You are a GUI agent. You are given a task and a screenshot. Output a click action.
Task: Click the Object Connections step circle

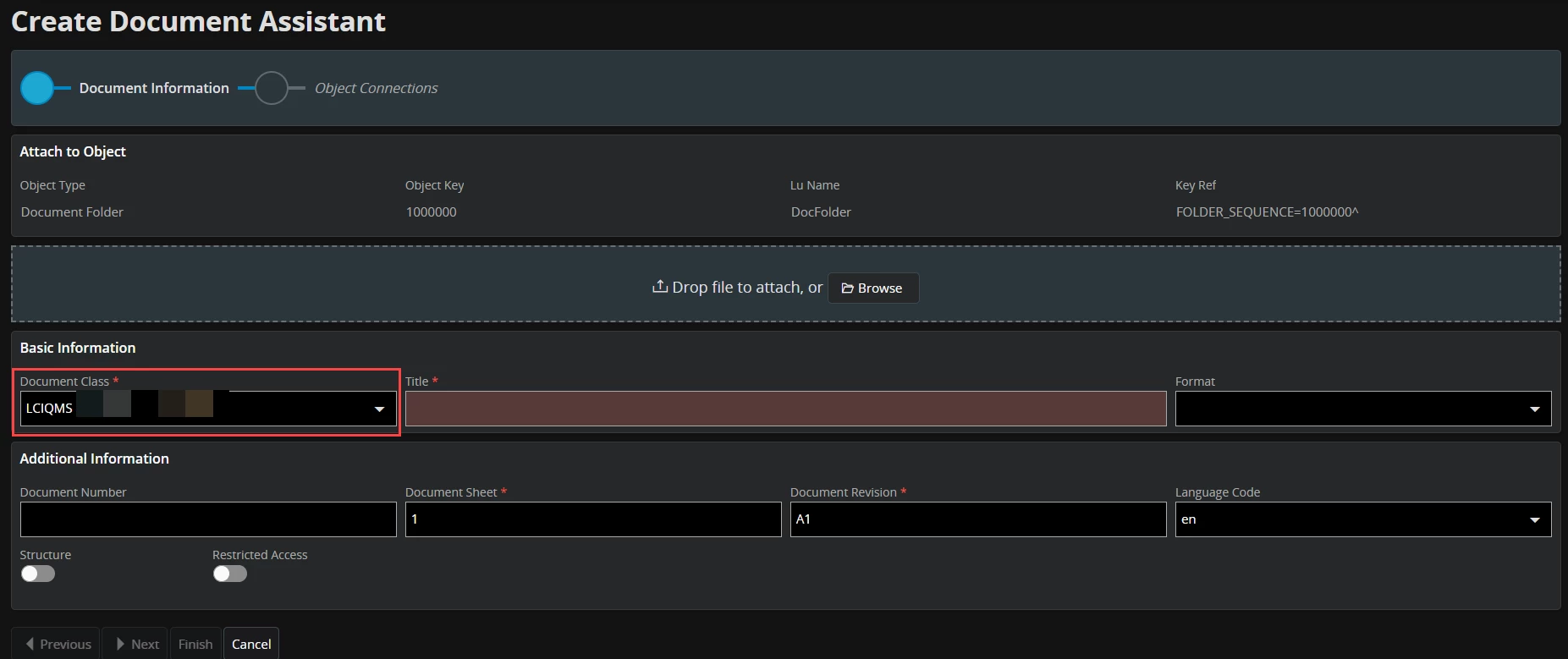(271, 88)
